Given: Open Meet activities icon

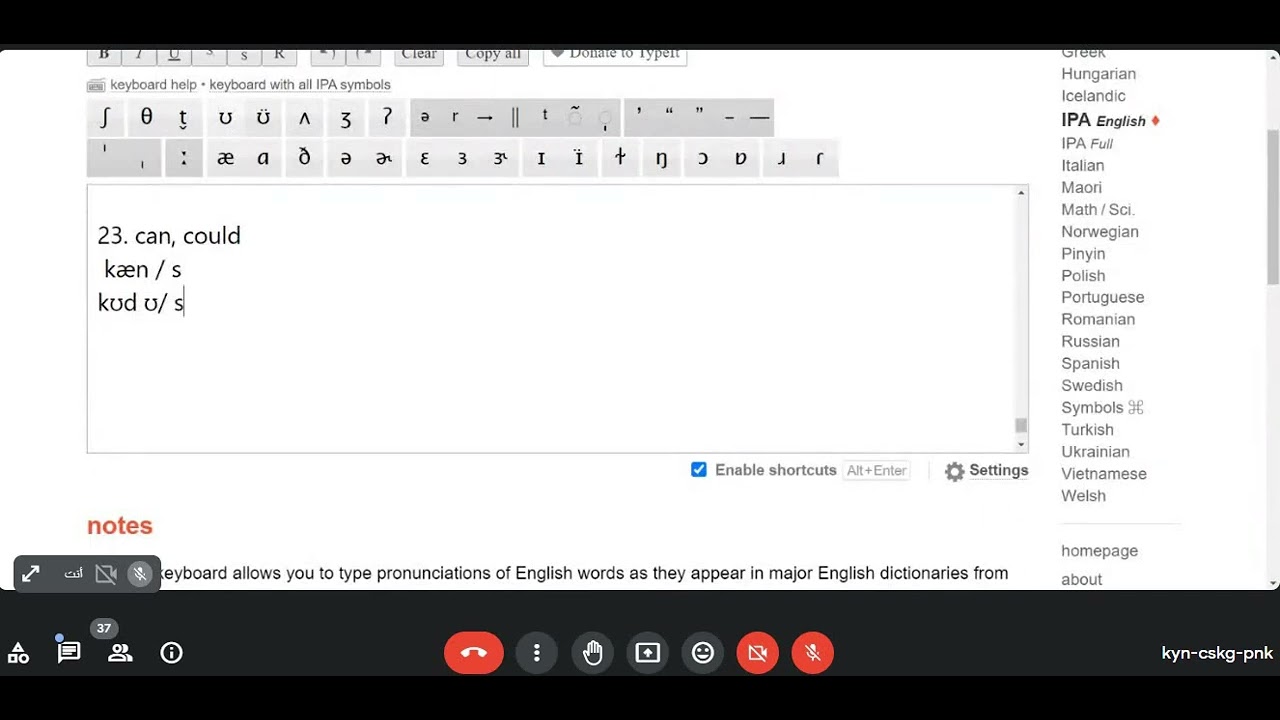Looking at the screenshot, I should (x=18, y=653).
